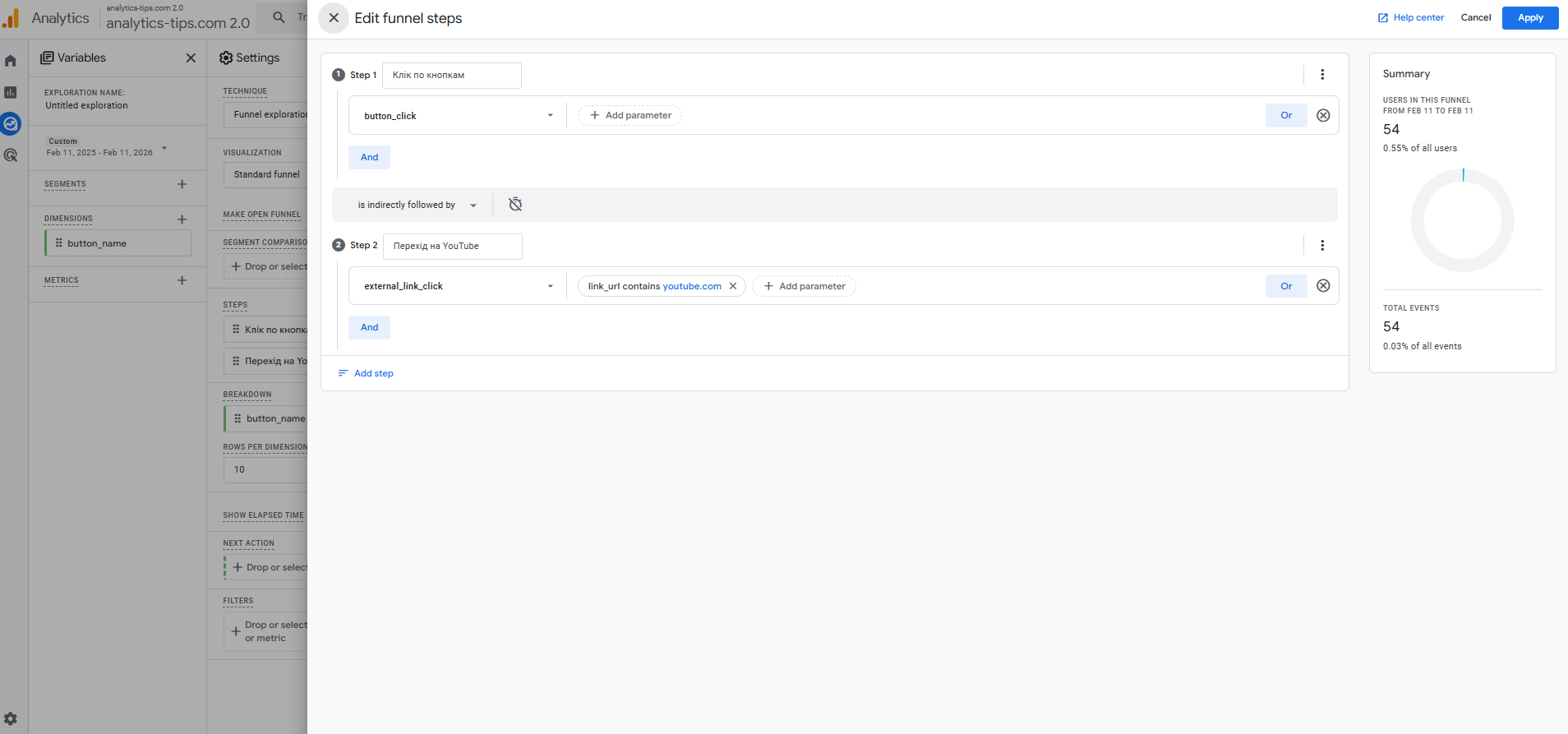1568x734 pixels.
Task: Open analytics-tips.com 2.0 property selector
Action: pyautogui.click(x=178, y=18)
